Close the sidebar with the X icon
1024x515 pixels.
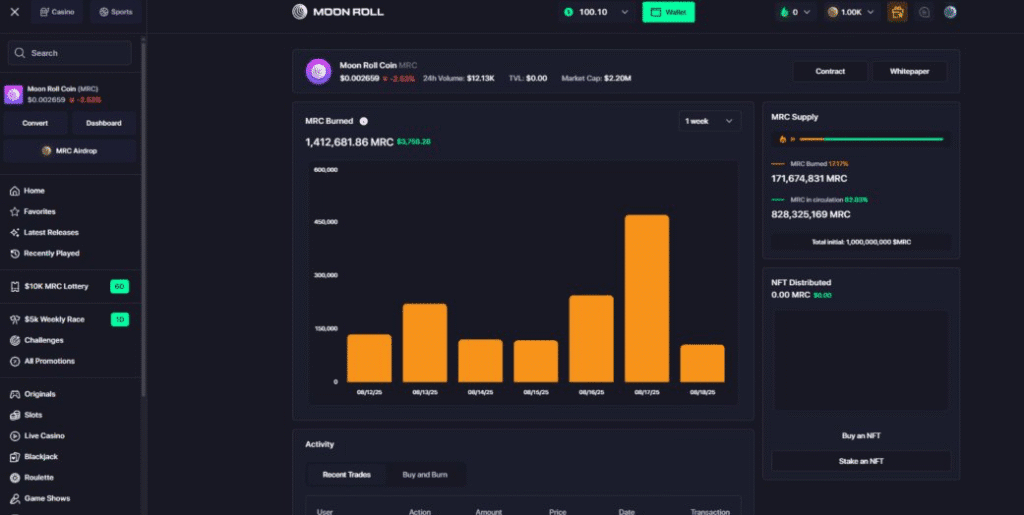coord(14,12)
